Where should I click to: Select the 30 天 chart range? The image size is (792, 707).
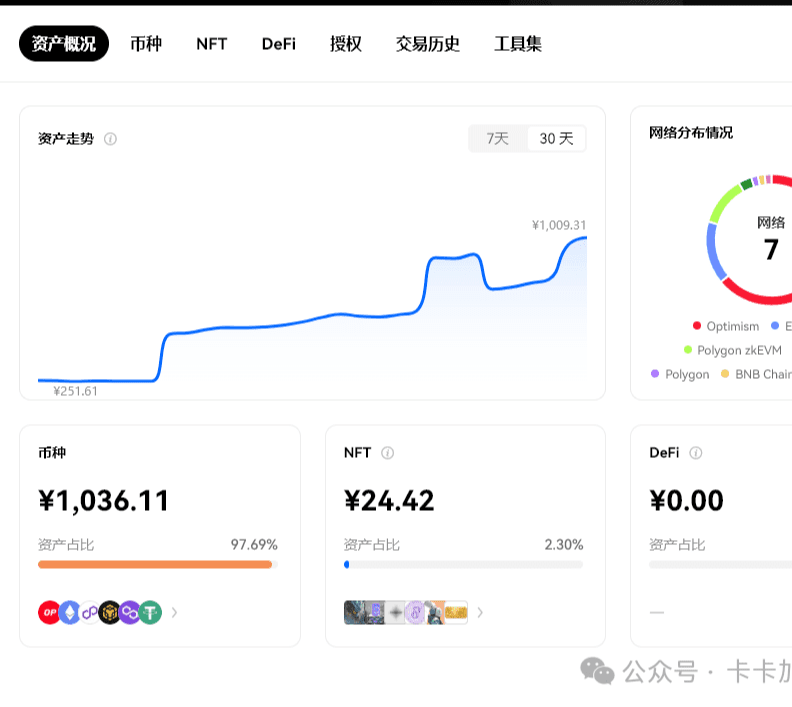[556, 138]
